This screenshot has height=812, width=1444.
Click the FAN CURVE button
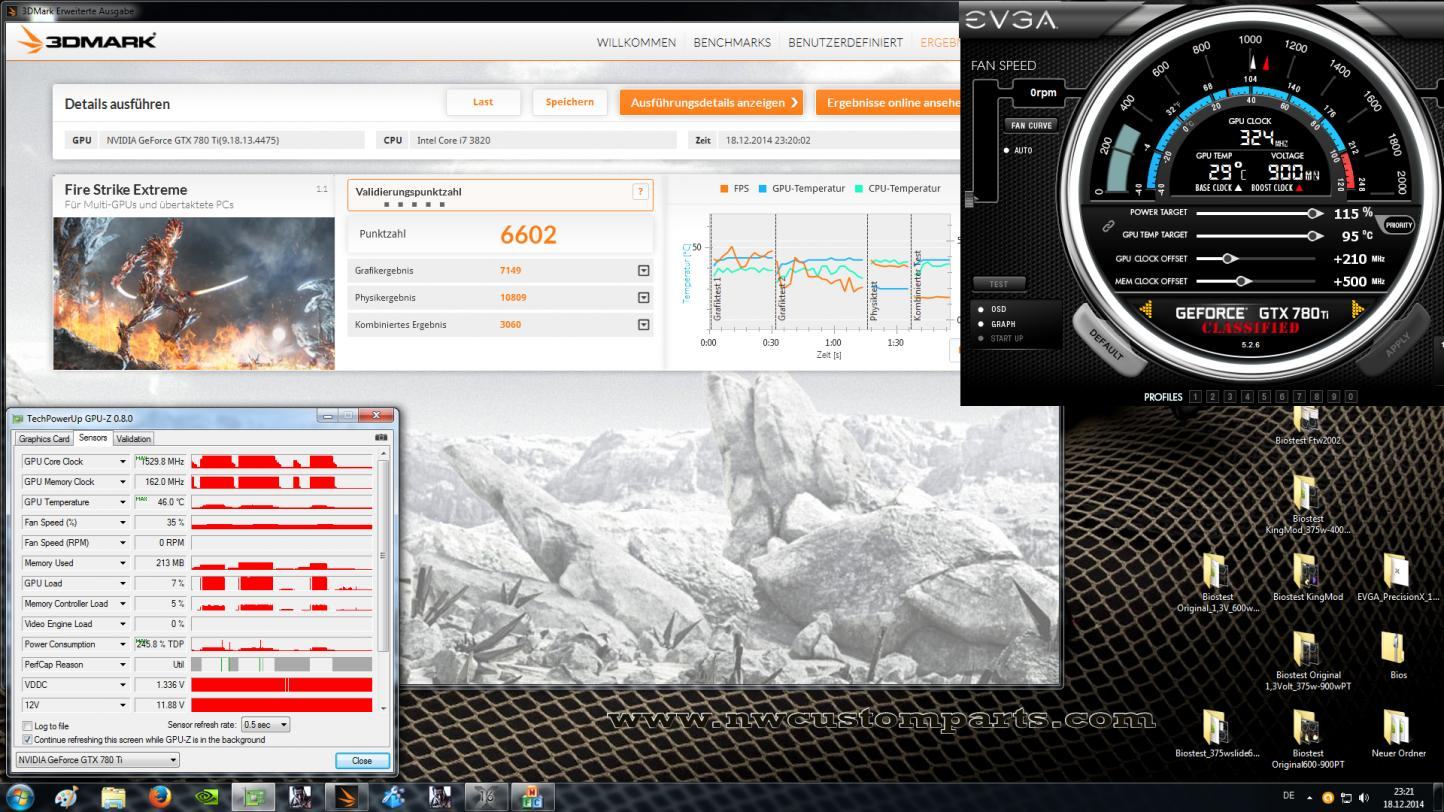click(x=1031, y=126)
